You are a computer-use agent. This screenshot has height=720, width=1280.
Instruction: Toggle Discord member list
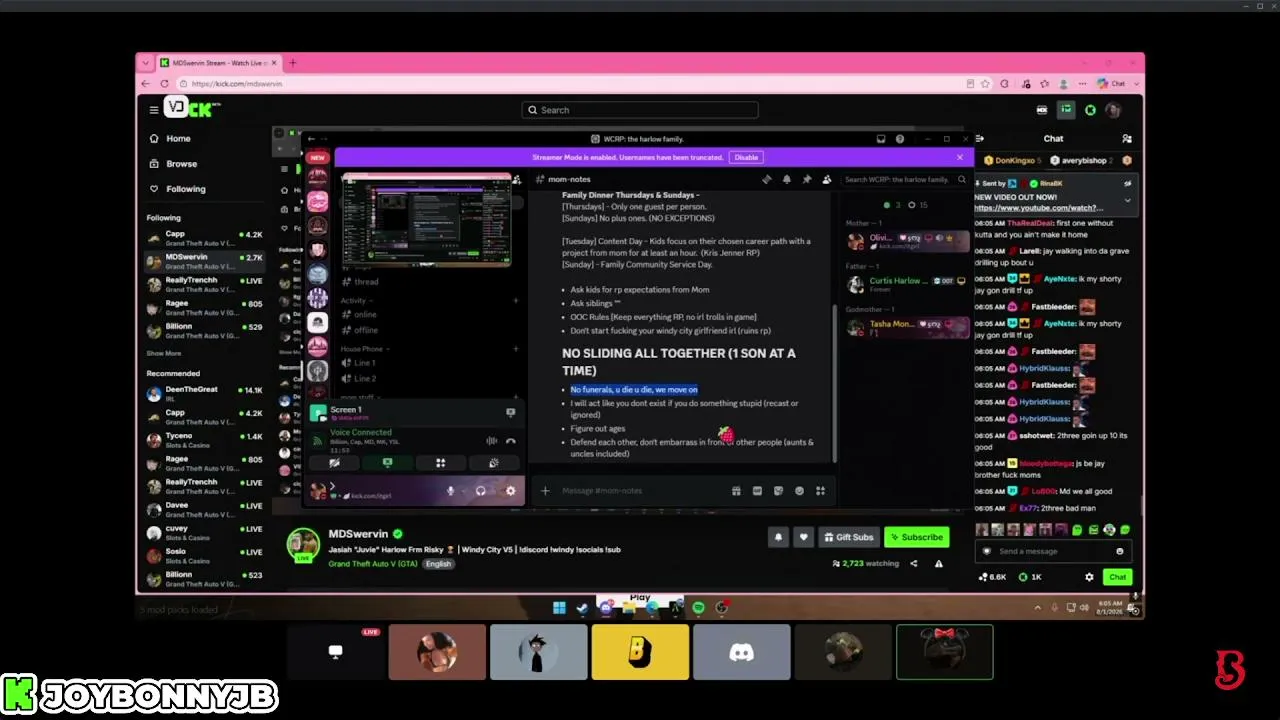point(826,180)
